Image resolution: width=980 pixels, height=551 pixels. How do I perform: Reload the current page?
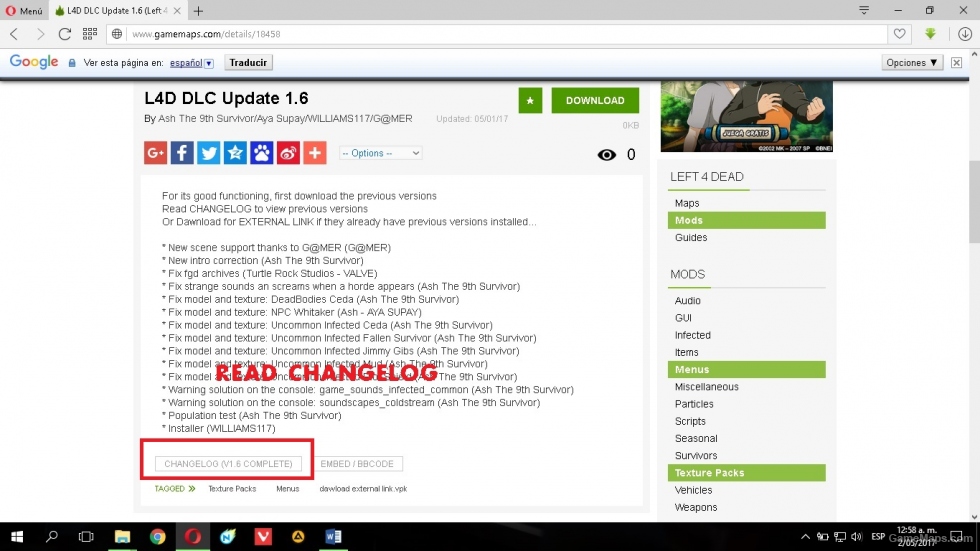pos(64,34)
